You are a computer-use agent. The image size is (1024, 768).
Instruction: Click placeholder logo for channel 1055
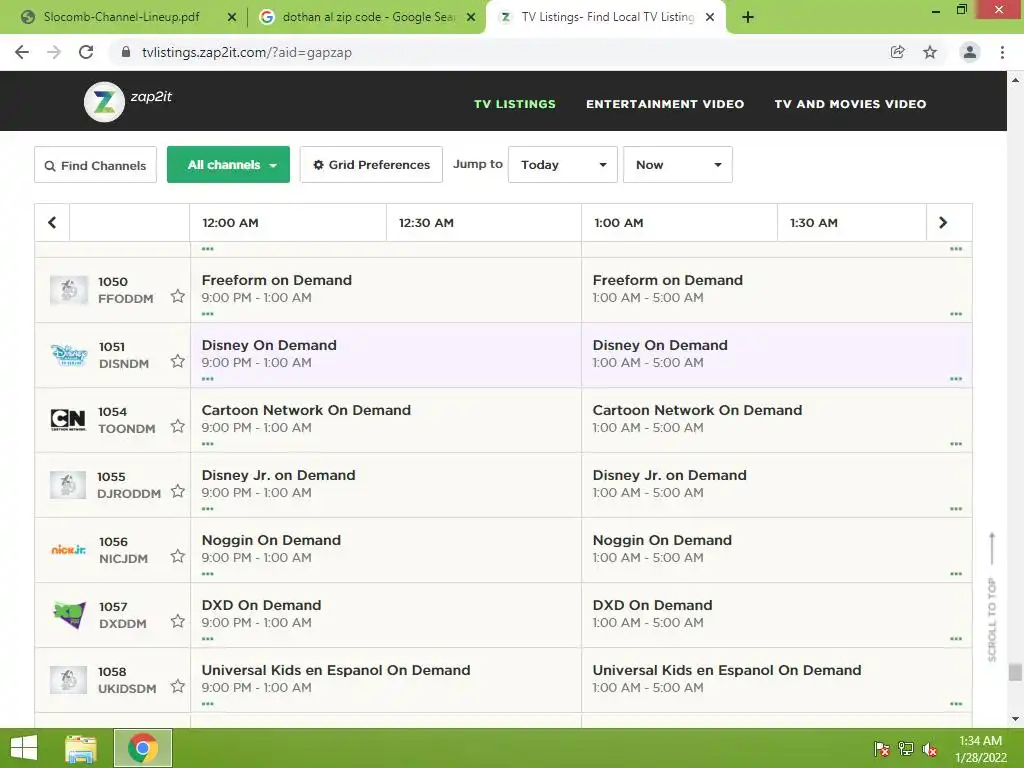pos(69,485)
